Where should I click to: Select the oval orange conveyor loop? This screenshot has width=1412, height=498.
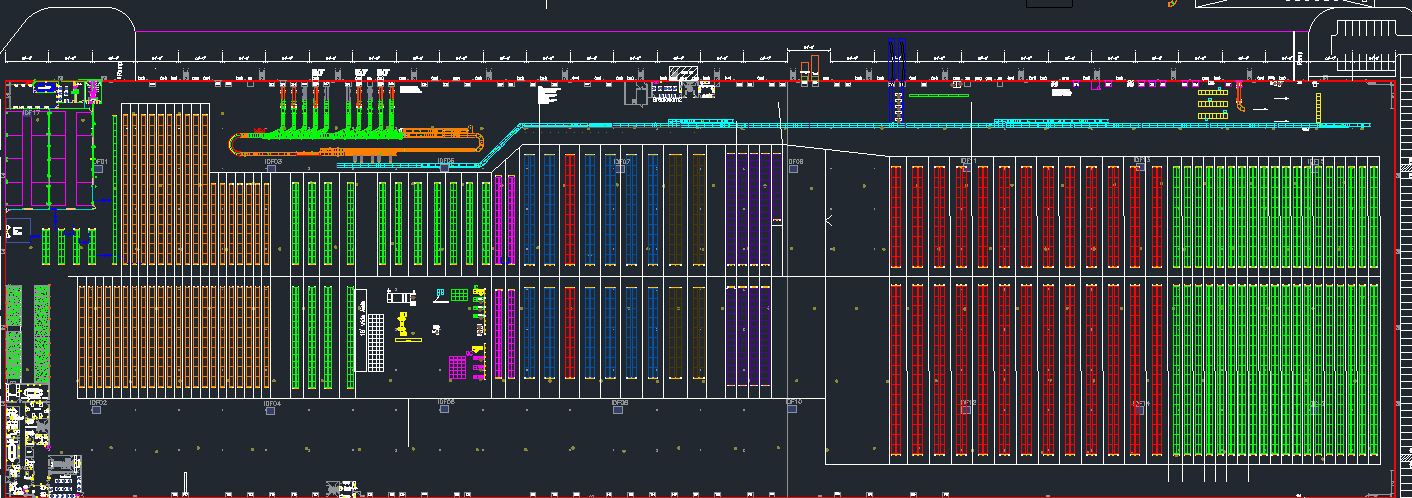coord(358,143)
